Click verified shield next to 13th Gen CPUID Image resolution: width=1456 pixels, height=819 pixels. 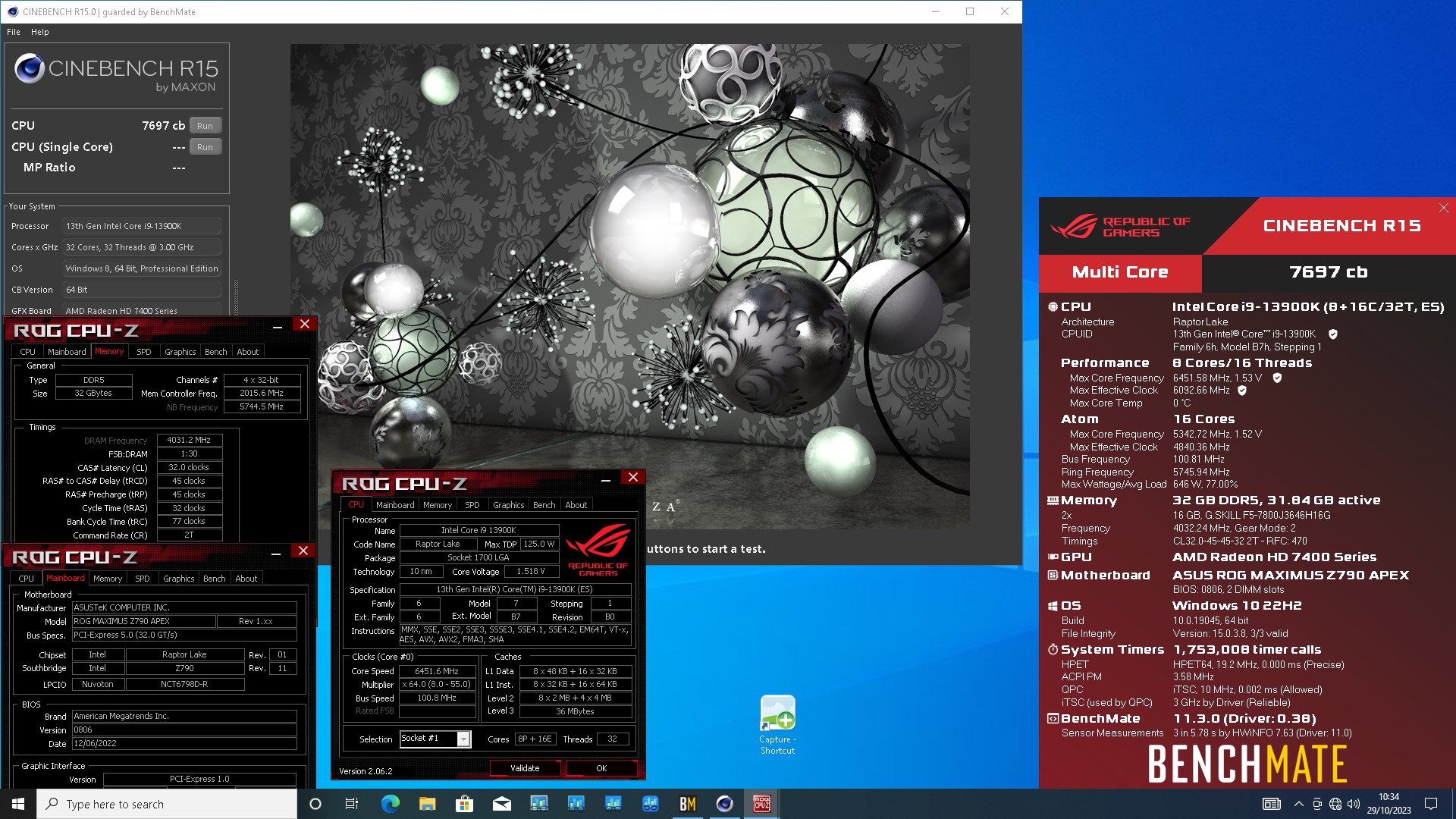point(1333,334)
